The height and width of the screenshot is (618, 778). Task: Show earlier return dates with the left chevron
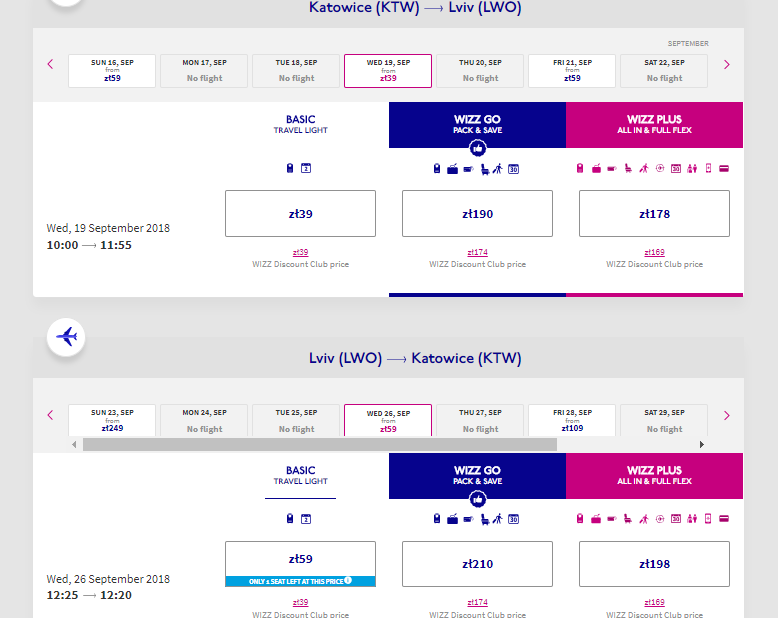point(50,415)
